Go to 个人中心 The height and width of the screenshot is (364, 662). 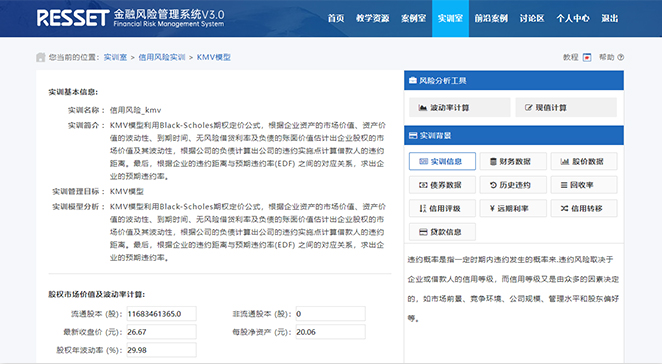(573, 18)
